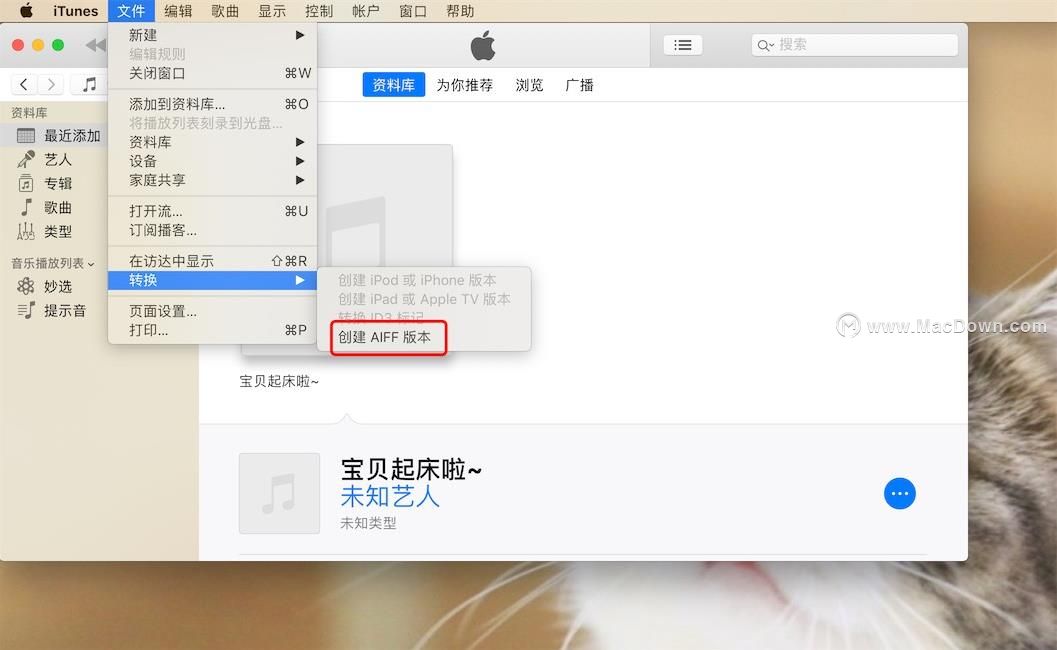Image resolution: width=1057 pixels, height=650 pixels.
Task: Open the list view icon button
Action: tap(683, 45)
